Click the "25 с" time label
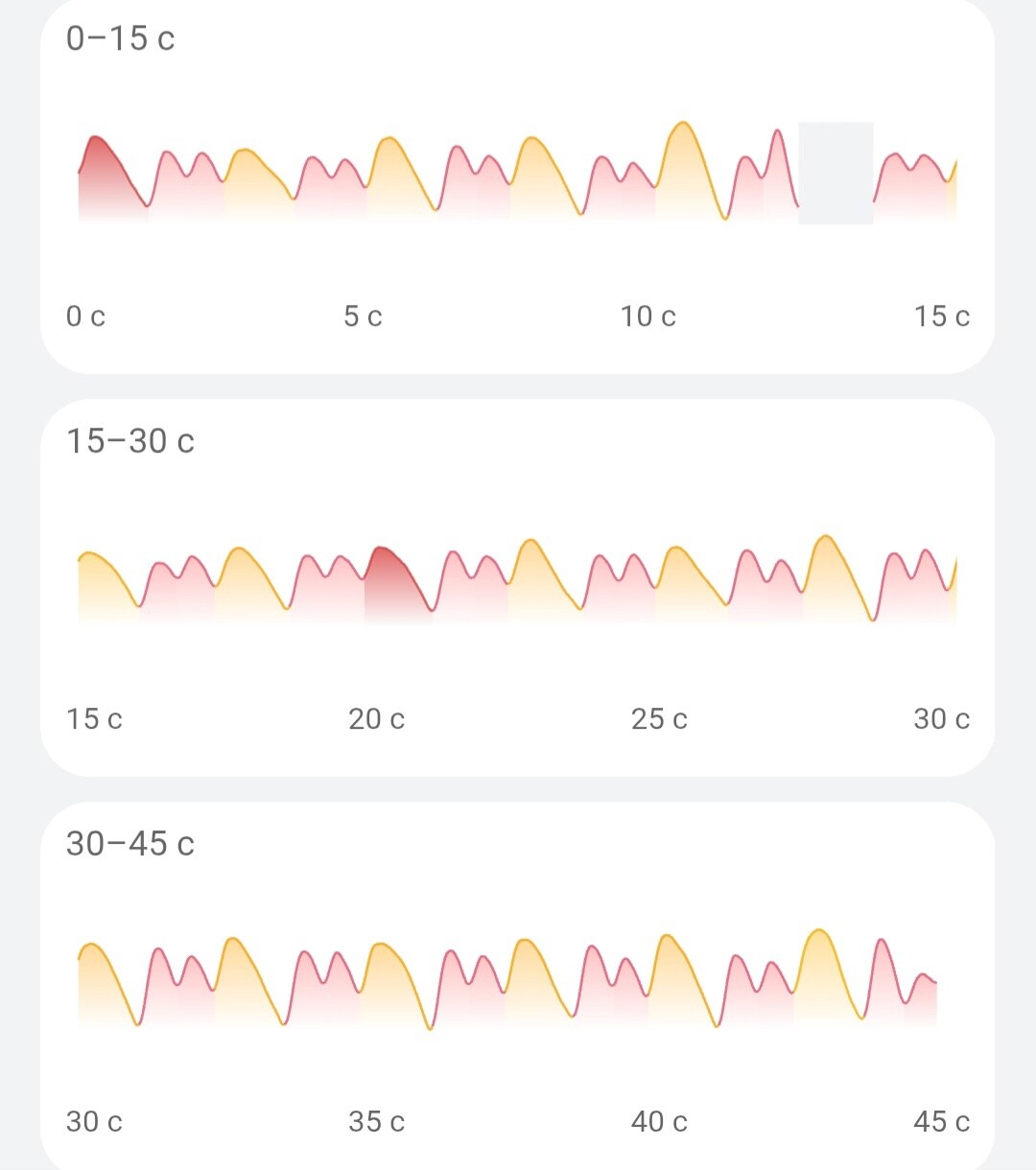The height and width of the screenshot is (1170, 1036). click(659, 719)
